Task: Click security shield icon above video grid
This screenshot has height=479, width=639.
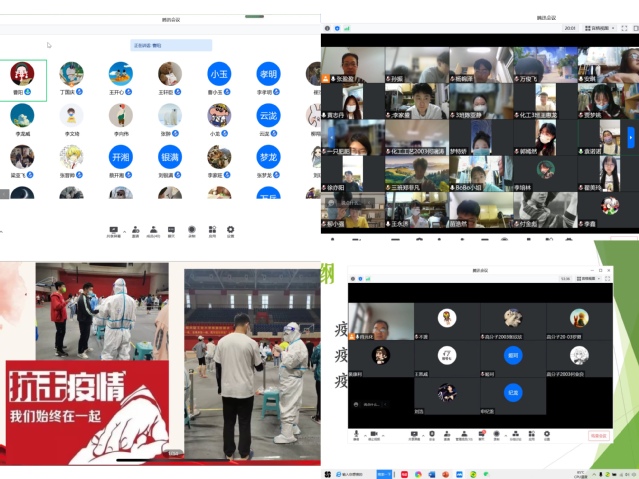Action: pyautogui.click(x=335, y=28)
